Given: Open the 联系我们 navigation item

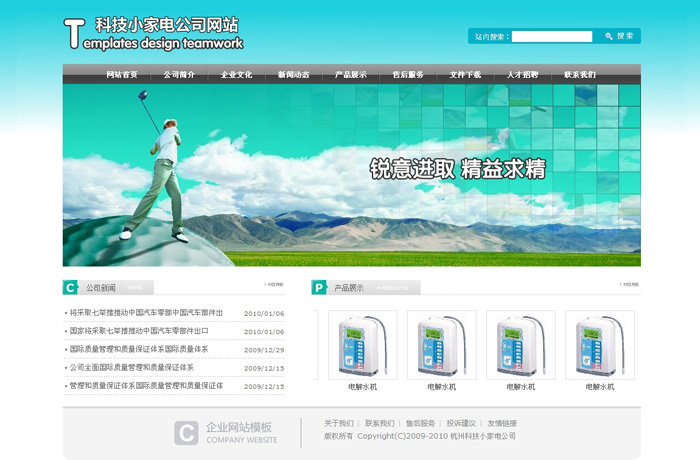Looking at the screenshot, I should [x=579, y=75].
